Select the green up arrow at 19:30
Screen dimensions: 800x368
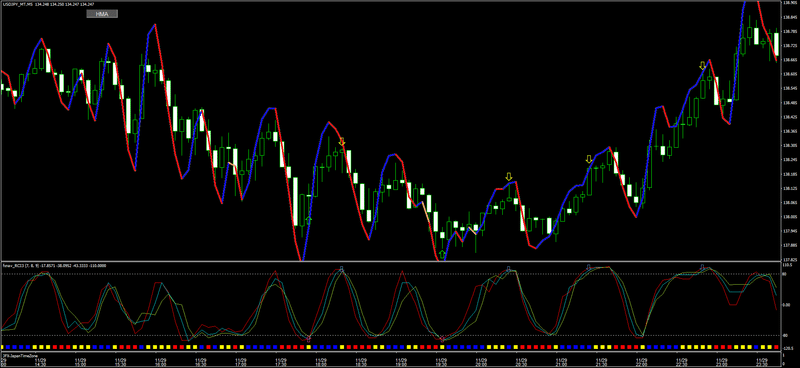(442, 254)
